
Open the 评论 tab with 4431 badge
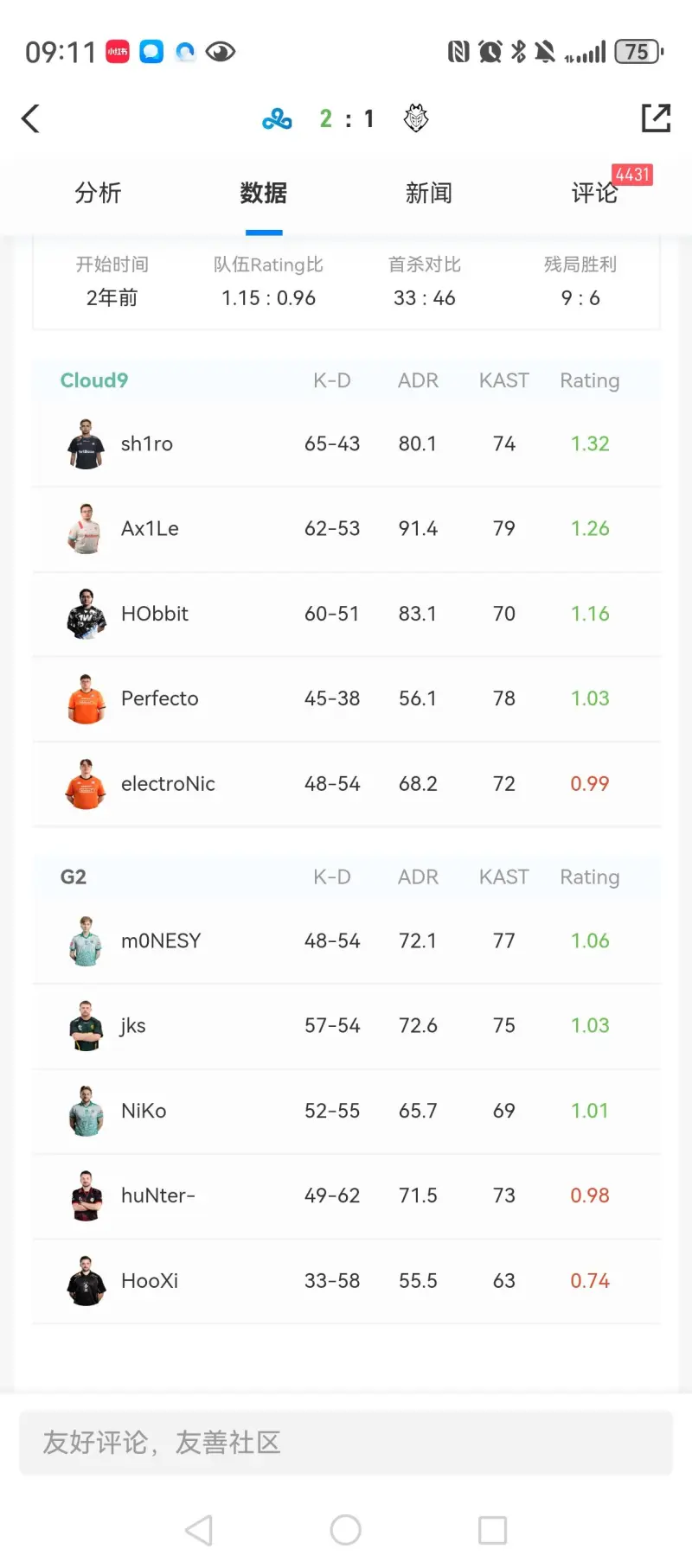pyautogui.click(x=594, y=193)
